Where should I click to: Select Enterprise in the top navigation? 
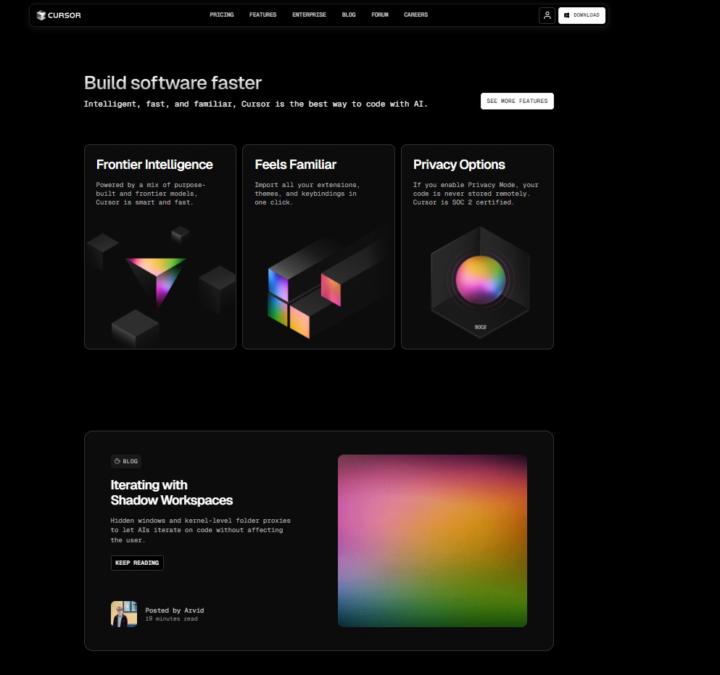pyautogui.click(x=309, y=15)
